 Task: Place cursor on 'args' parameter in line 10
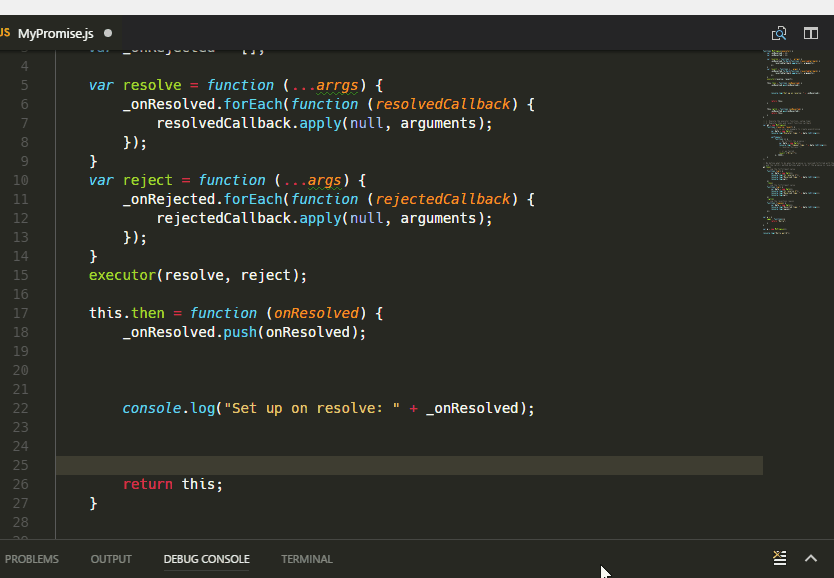(324, 181)
